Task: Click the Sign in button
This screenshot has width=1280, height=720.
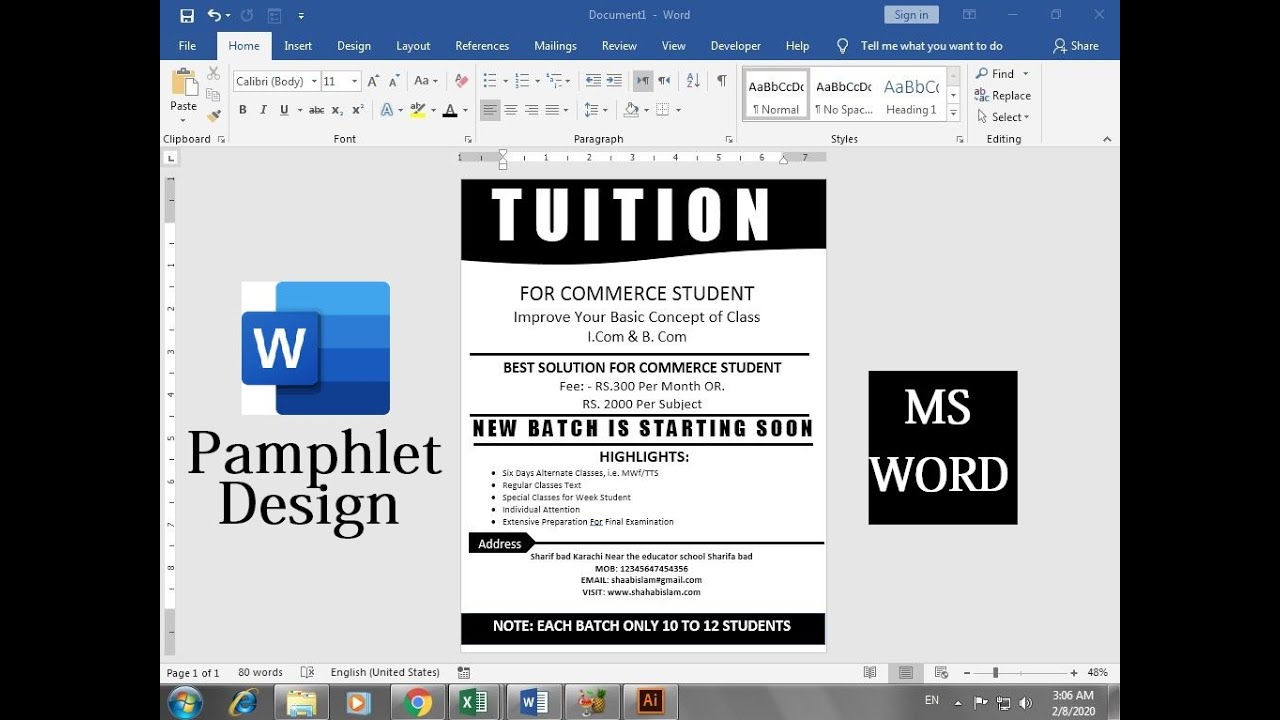Action: (911, 15)
